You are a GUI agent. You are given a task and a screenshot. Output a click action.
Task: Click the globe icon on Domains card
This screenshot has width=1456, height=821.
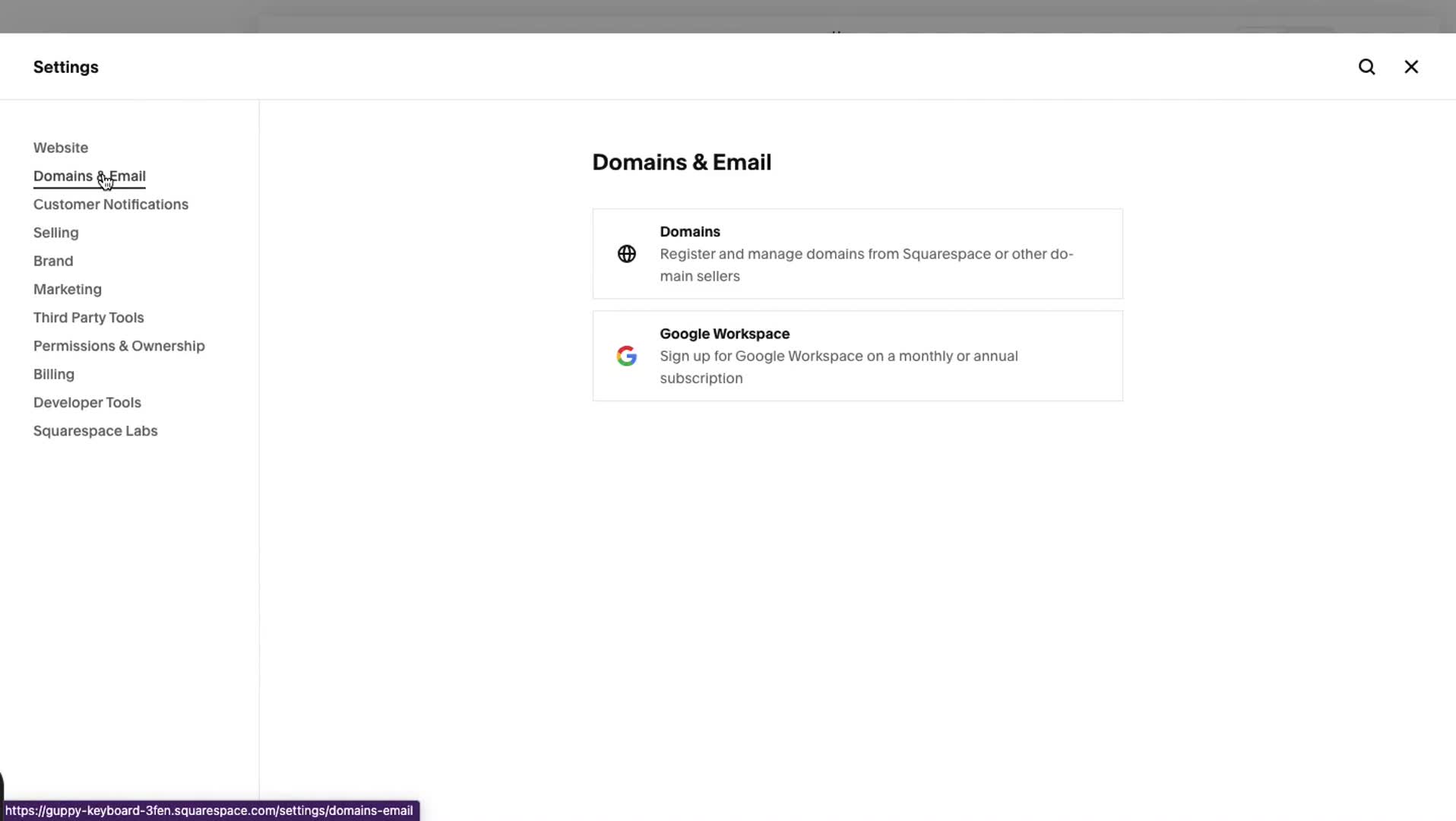[x=626, y=254]
